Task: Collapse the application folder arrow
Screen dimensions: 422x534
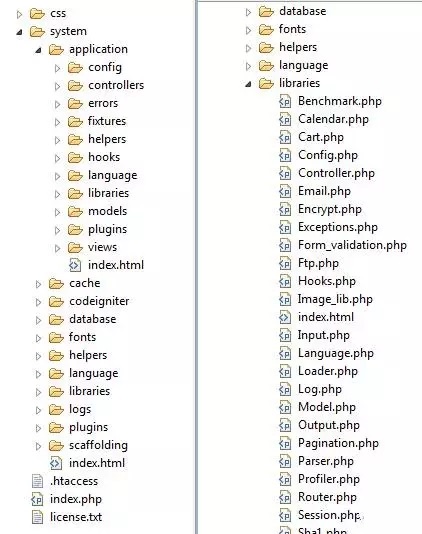Action: (38, 50)
